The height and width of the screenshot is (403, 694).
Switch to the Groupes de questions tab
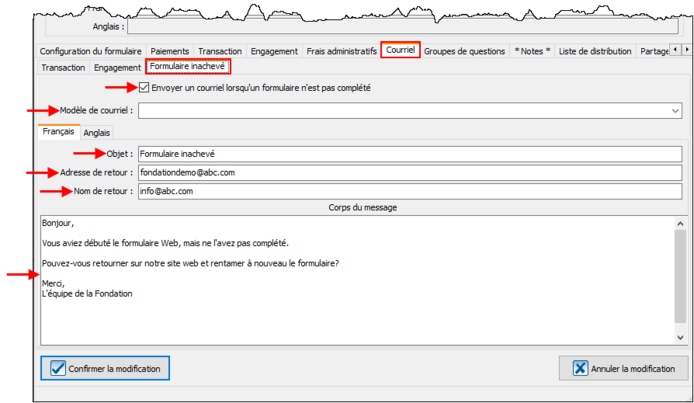click(464, 51)
